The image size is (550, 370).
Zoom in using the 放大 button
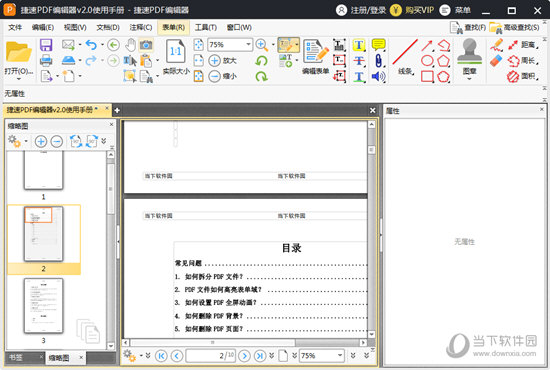point(222,60)
